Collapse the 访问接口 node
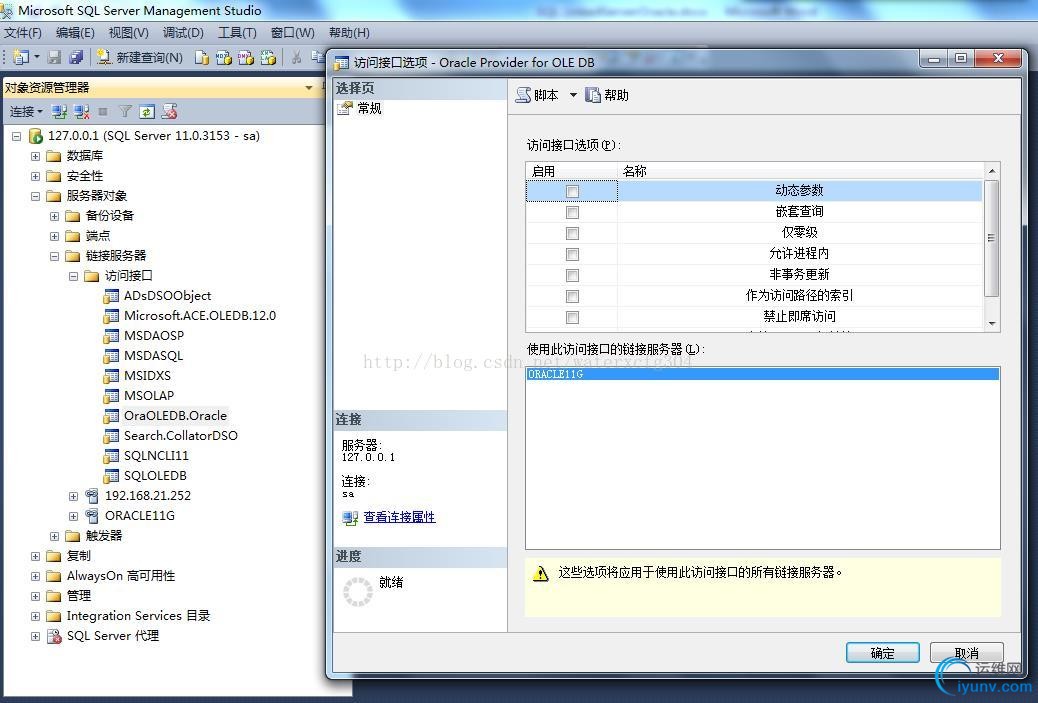The height and width of the screenshot is (703, 1038). (73, 277)
